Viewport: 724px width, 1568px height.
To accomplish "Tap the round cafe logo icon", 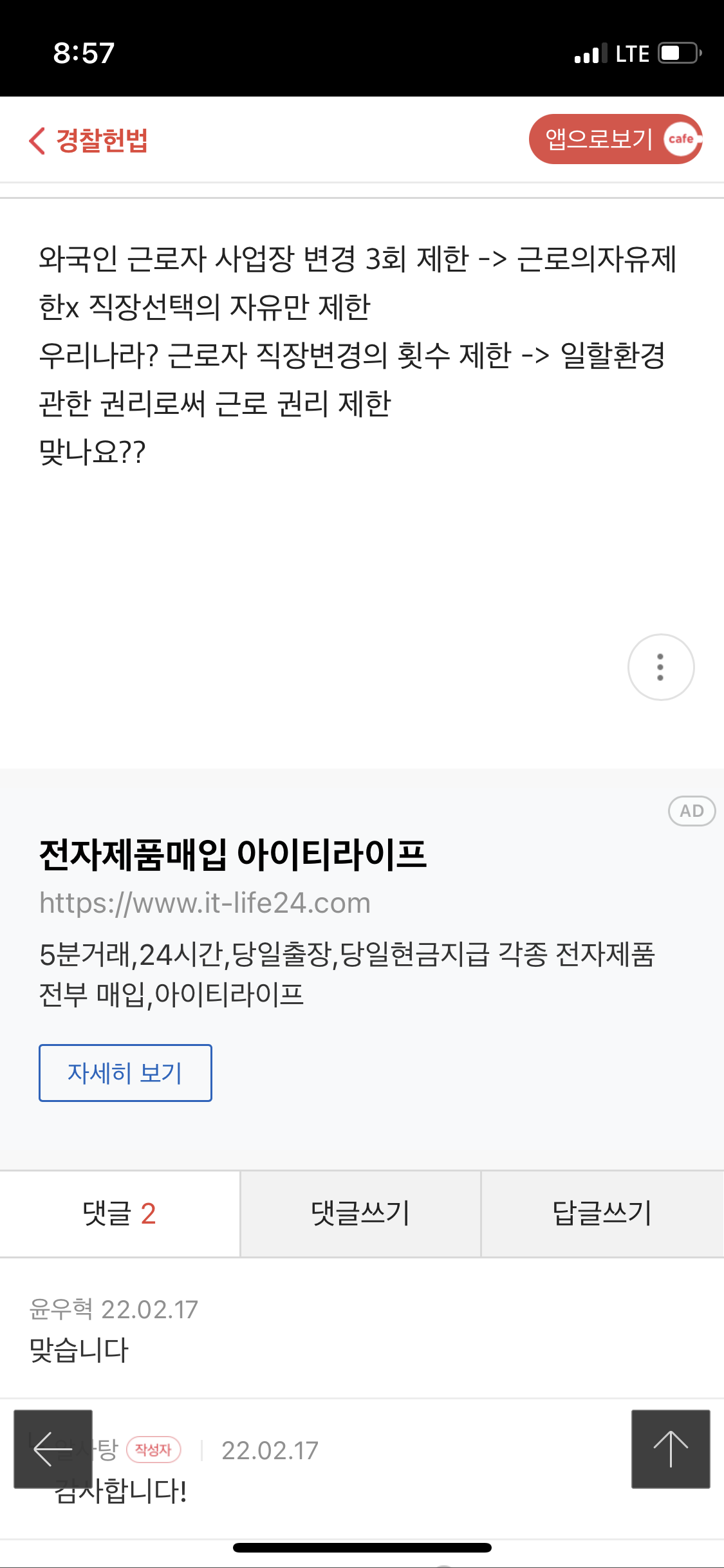I will click(x=681, y=138).
